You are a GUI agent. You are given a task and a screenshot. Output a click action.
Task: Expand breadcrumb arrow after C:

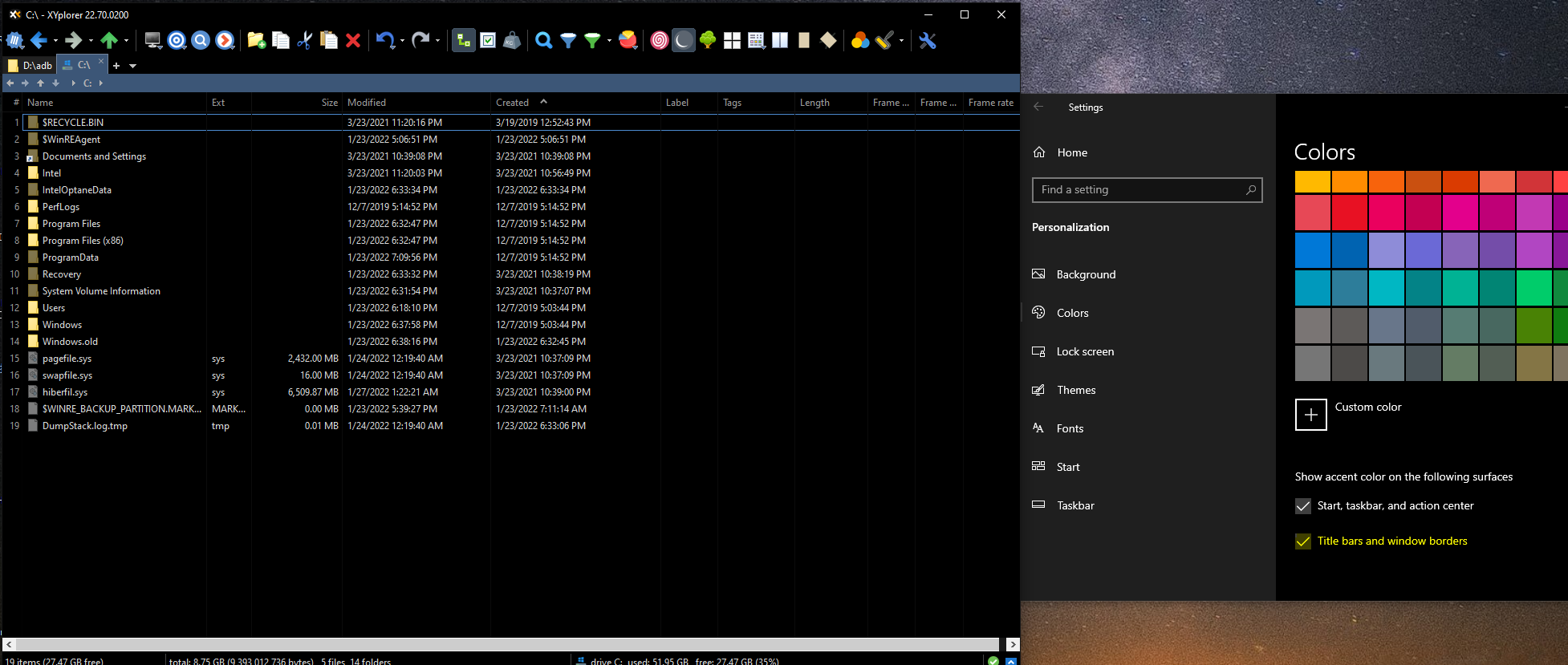(100, 83)
